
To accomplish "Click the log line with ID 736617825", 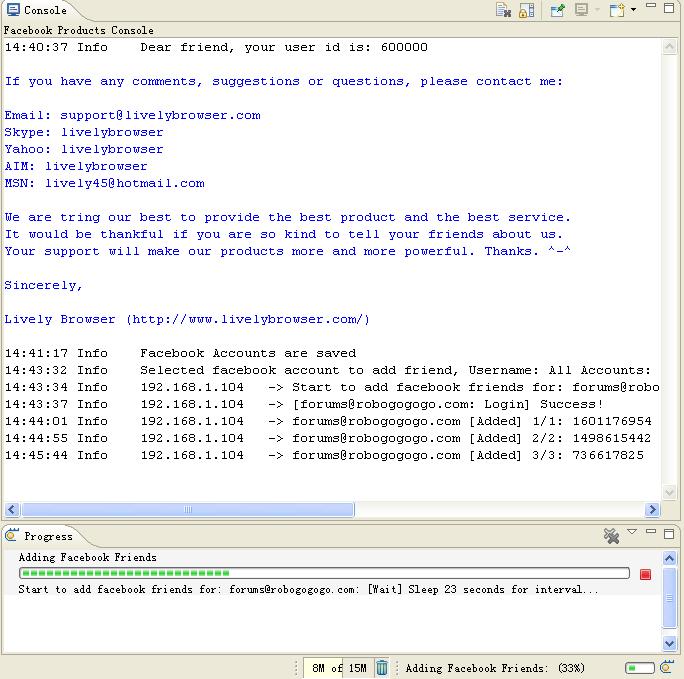I will 324,455.
